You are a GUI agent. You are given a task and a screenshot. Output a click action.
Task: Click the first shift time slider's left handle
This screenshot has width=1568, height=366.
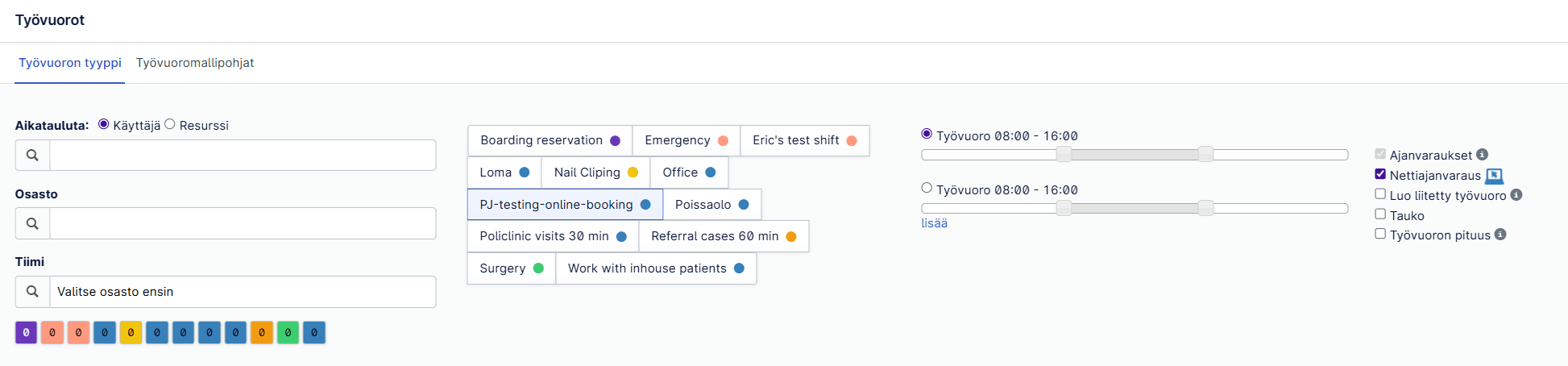[1064, 154]
